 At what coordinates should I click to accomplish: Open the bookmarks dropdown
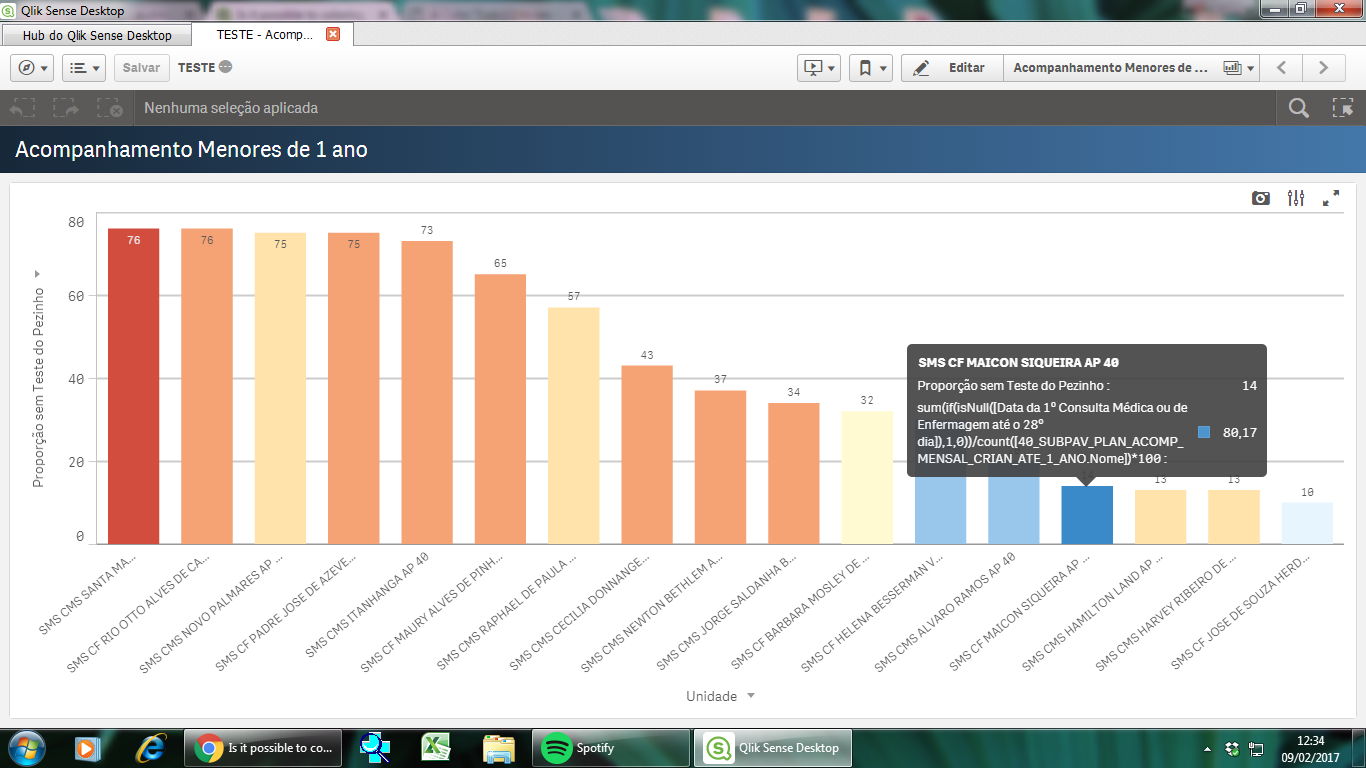(x=871, y=68)
